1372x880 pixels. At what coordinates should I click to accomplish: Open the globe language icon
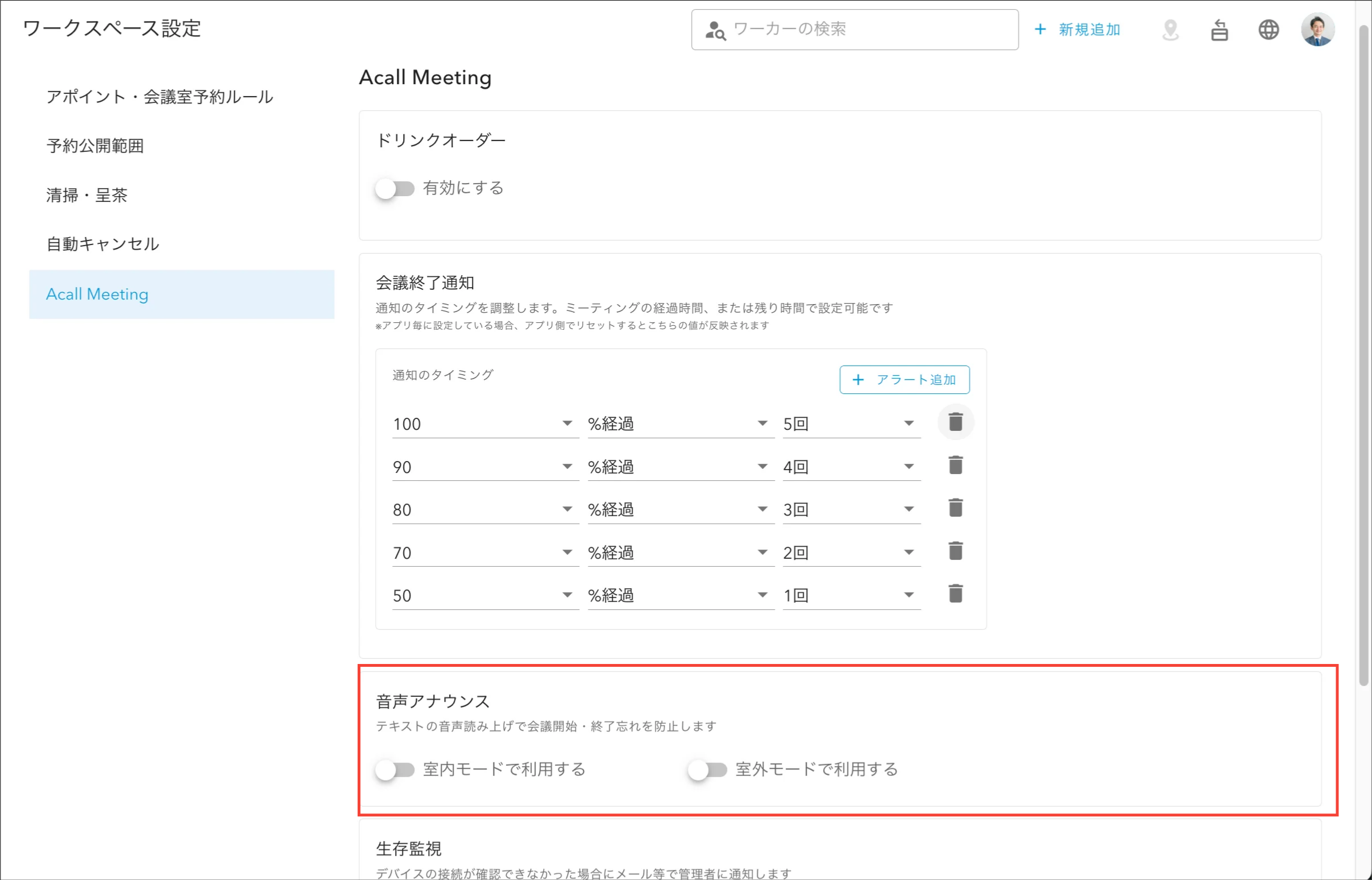point(1269,30)
